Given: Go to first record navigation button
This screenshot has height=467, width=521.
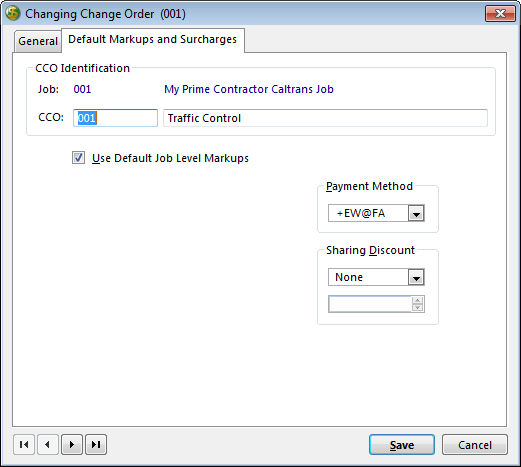Looking at the screenshot, I should click(x=24, y=444).
